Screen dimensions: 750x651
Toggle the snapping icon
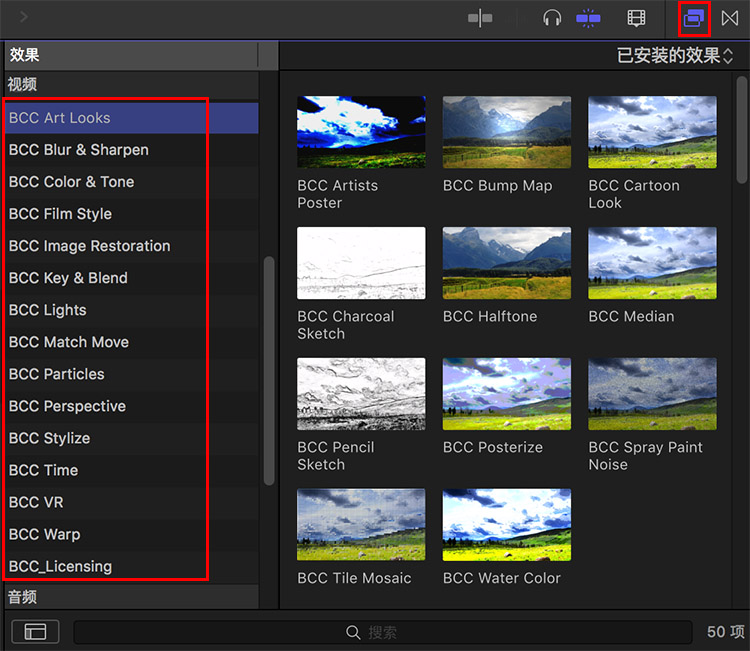coord(588,18)
